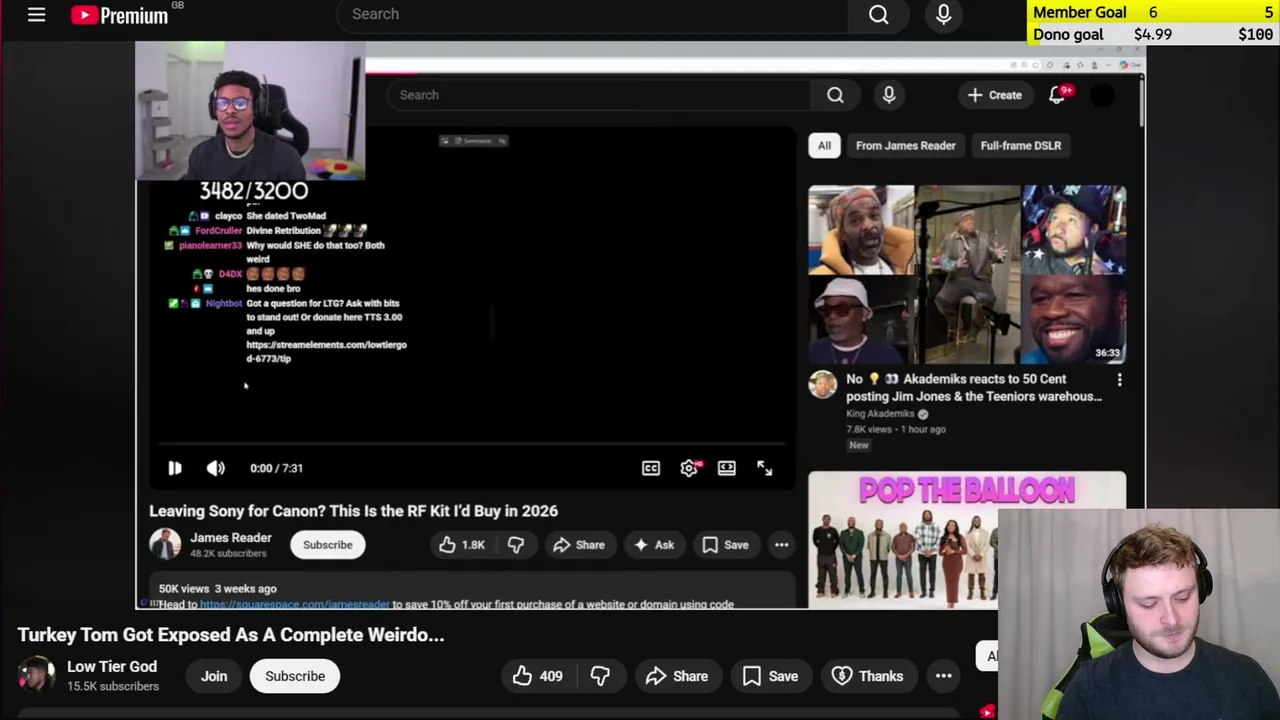
Task: Open the dark account avatar
Action: pos(1102,95)
